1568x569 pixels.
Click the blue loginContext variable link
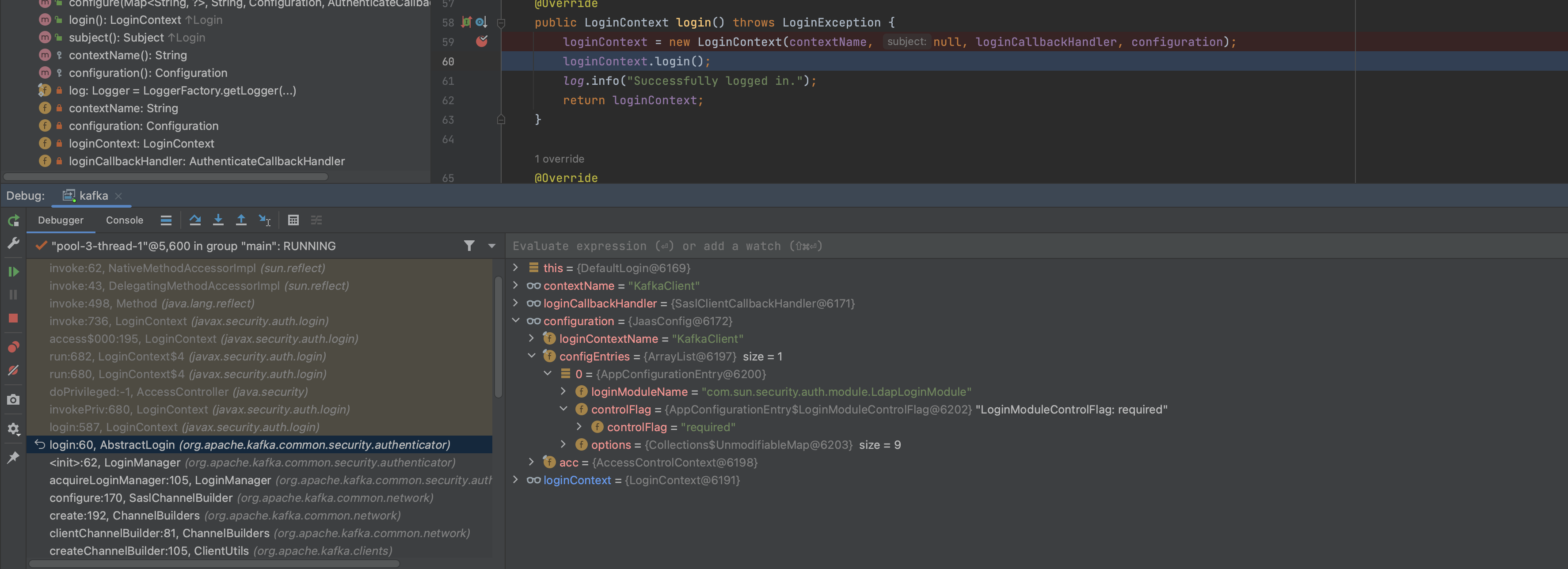click(576, 480)
